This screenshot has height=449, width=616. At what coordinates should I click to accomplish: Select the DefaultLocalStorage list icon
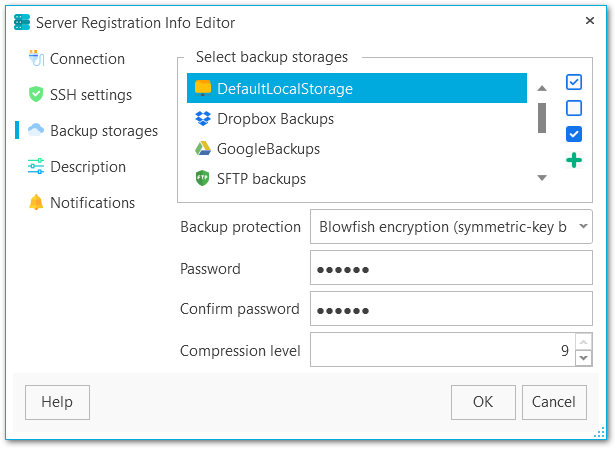click(202, 89)
